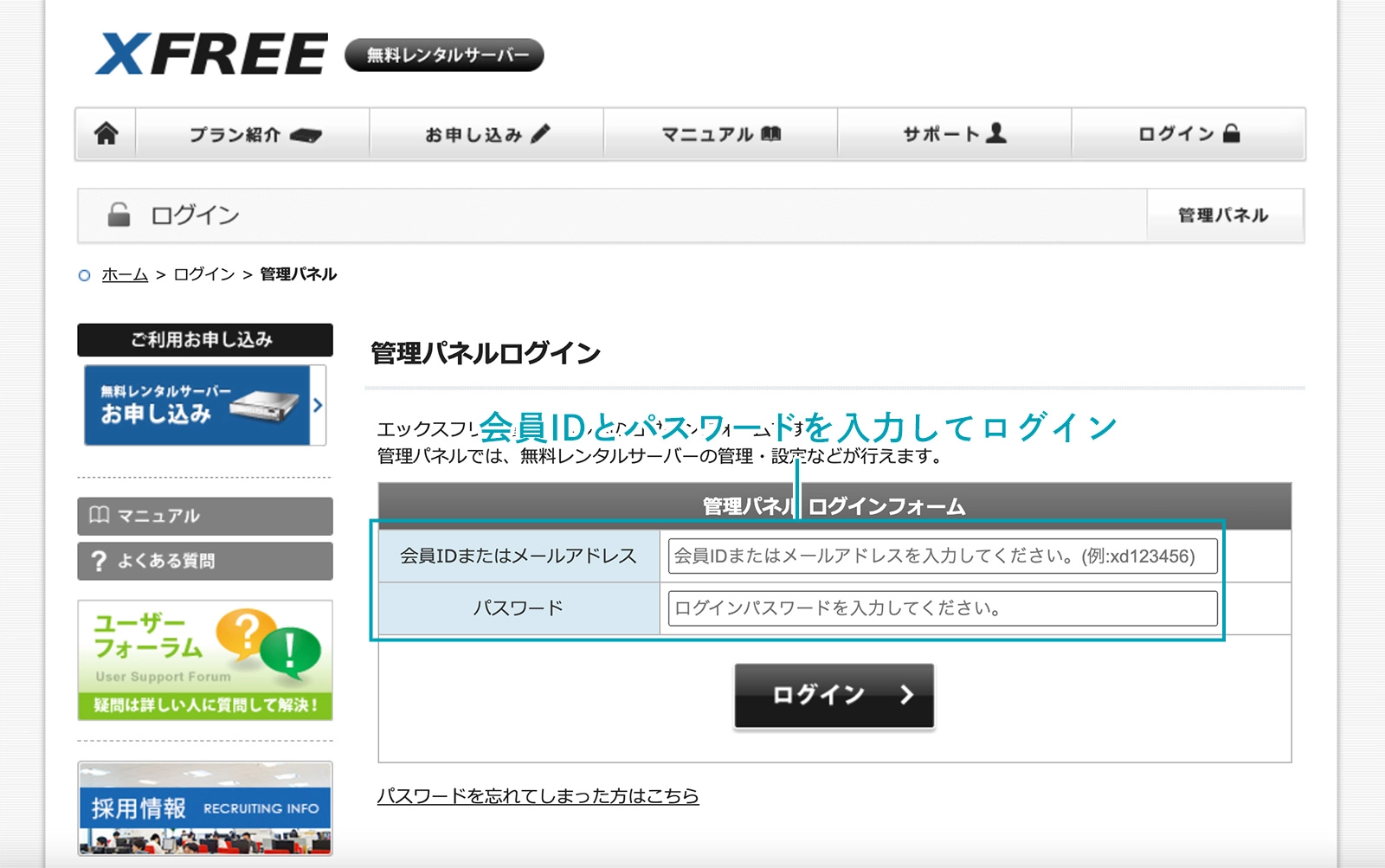The width and height of the screenshot is (1385, 868).
Task: Open お申し込み navigation menu
Action: 487,134
